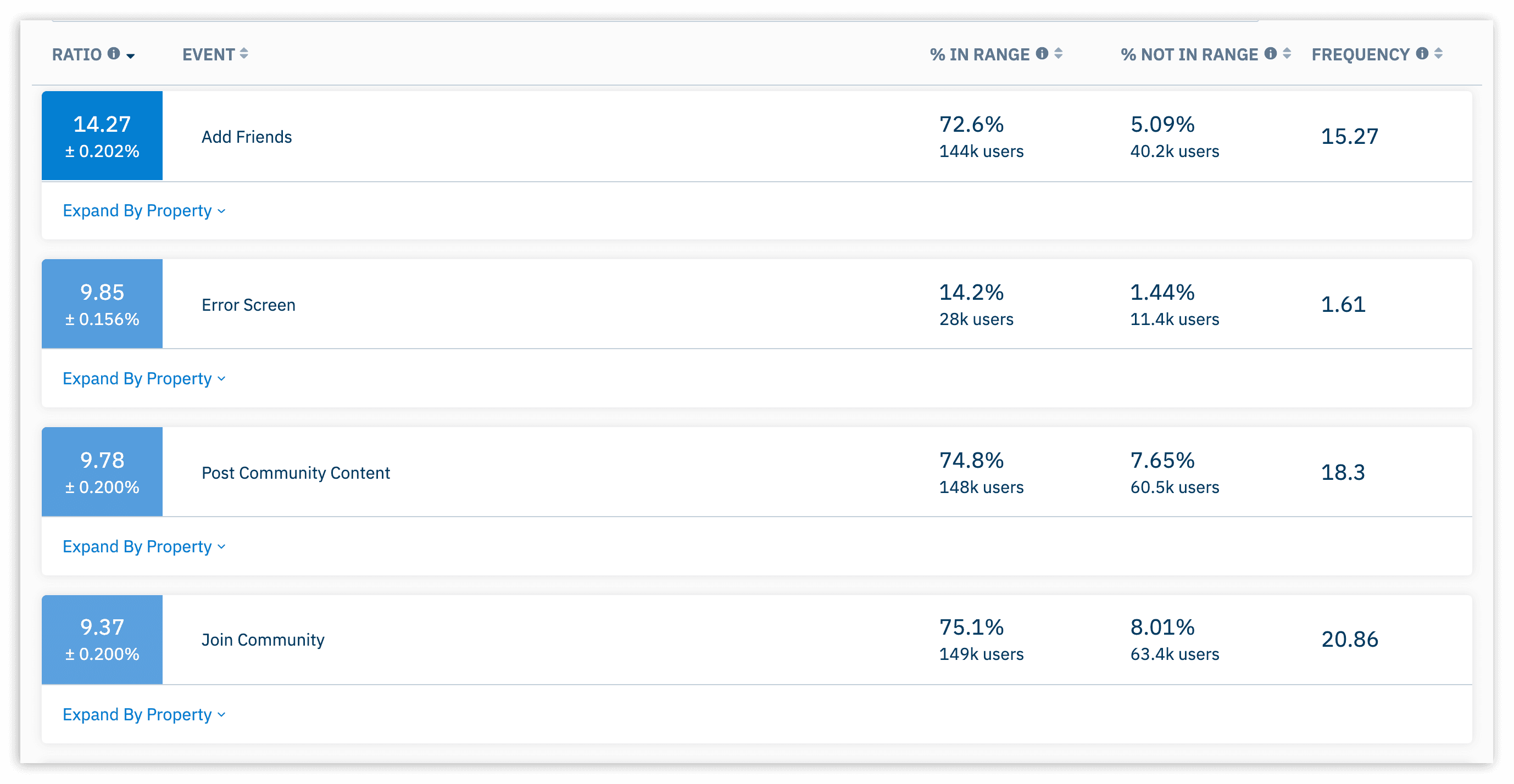Click the 9.85 ratio swatch for Error Screen
The width and height of the screenshot is (1514, 784).
point(102,304)
